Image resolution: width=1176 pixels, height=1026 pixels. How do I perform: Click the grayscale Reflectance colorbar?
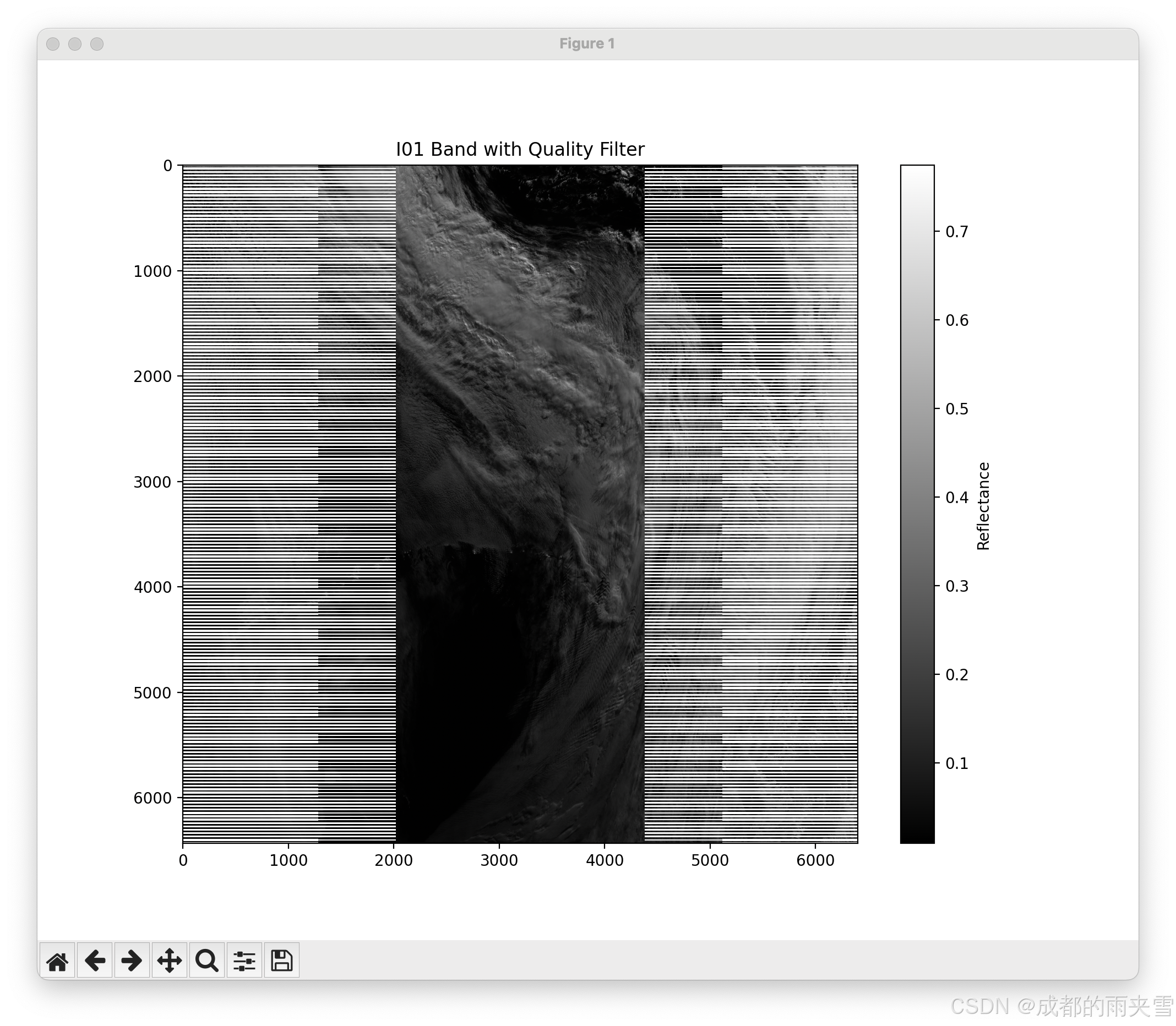click(917, 504)
